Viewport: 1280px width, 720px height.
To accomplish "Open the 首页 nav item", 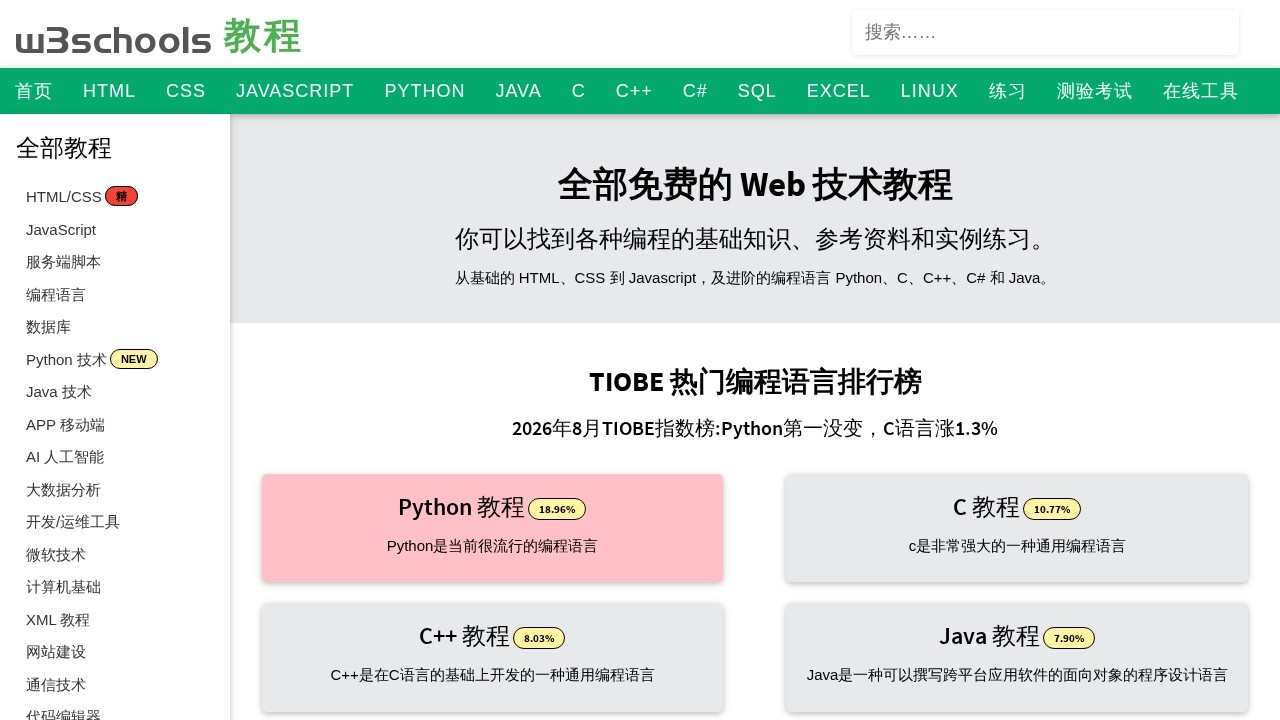I will pyautogui.click(x=34, y=91).
